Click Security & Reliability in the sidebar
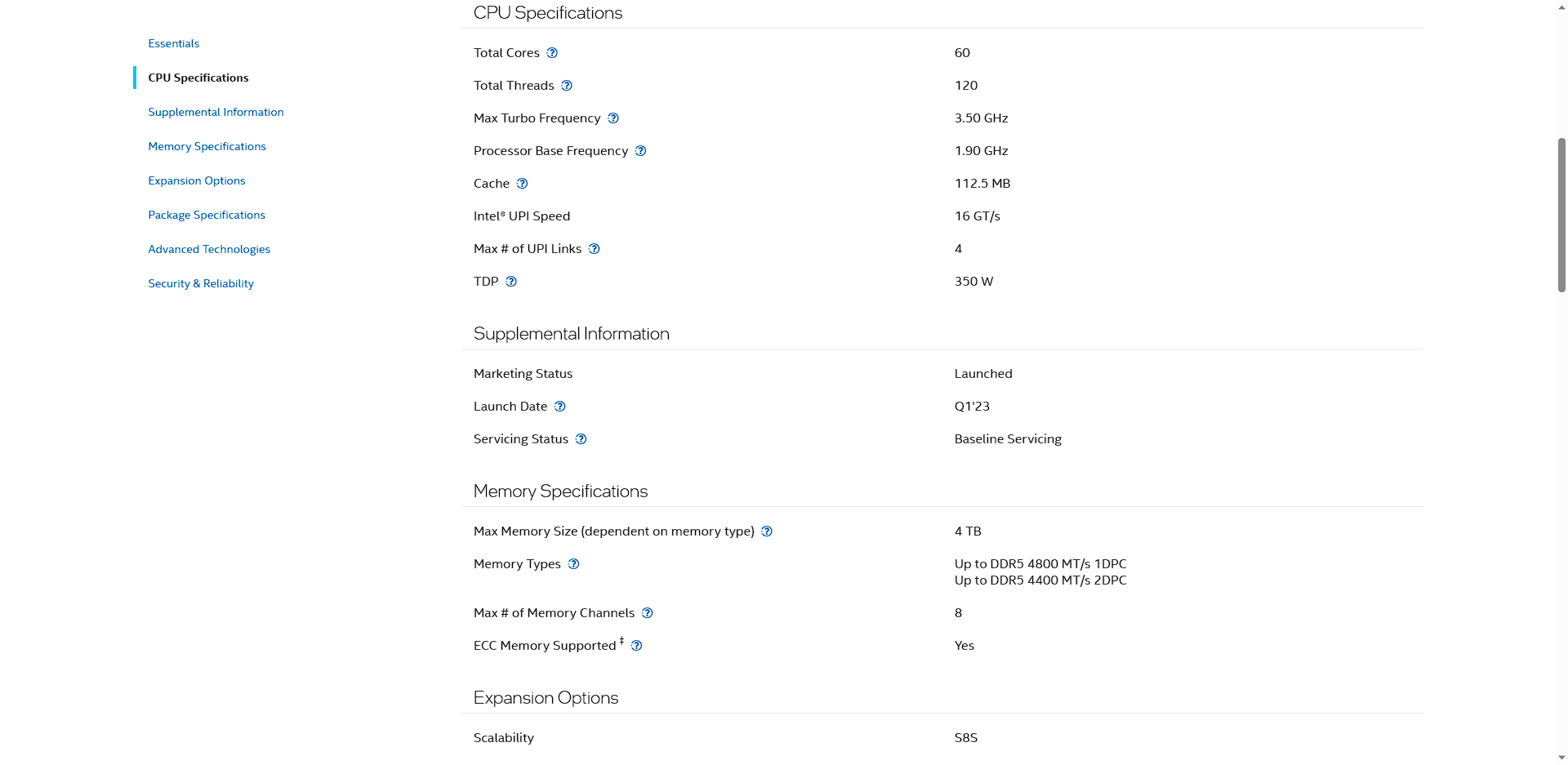The width and height of the screenshot is (1568, 765). click(x=201, y=283)
